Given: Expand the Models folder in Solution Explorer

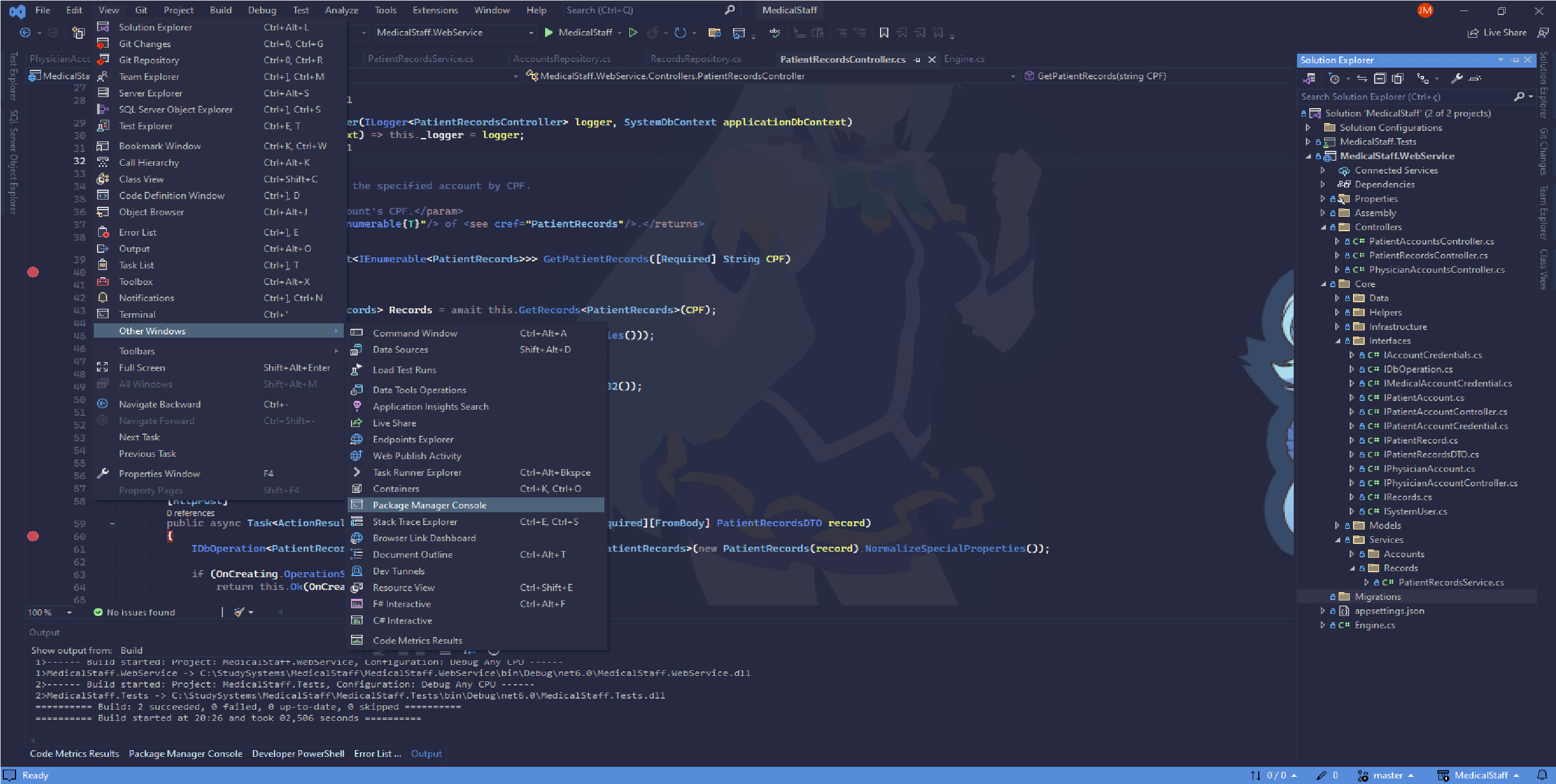Looking at the screenshot, I should click(1337, 526).
